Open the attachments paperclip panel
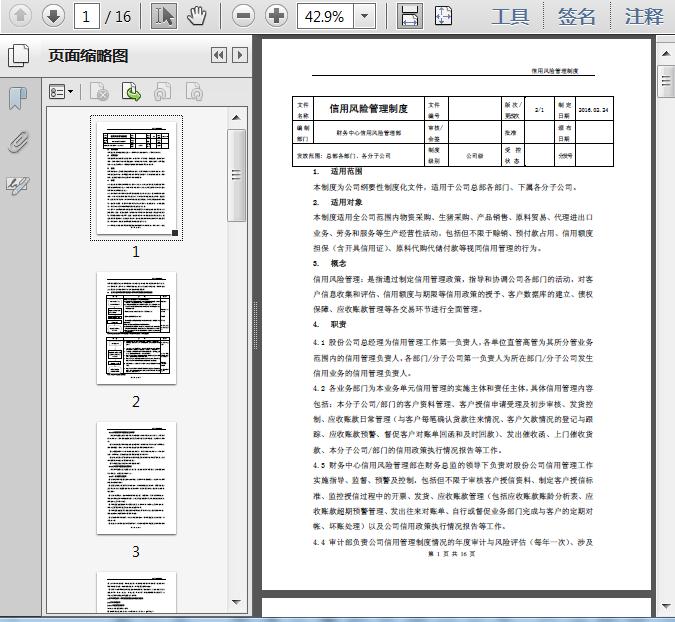 pyautogui.click(x=18, y=142)
